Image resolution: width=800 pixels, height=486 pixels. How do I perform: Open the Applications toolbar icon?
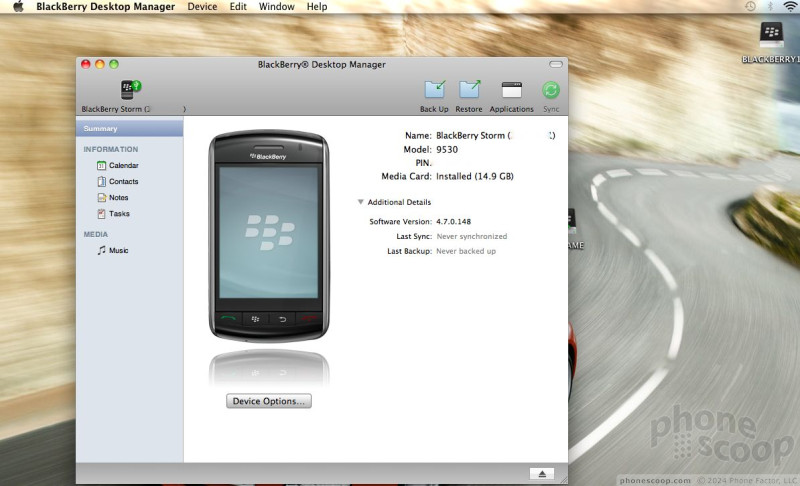(511, 90)
